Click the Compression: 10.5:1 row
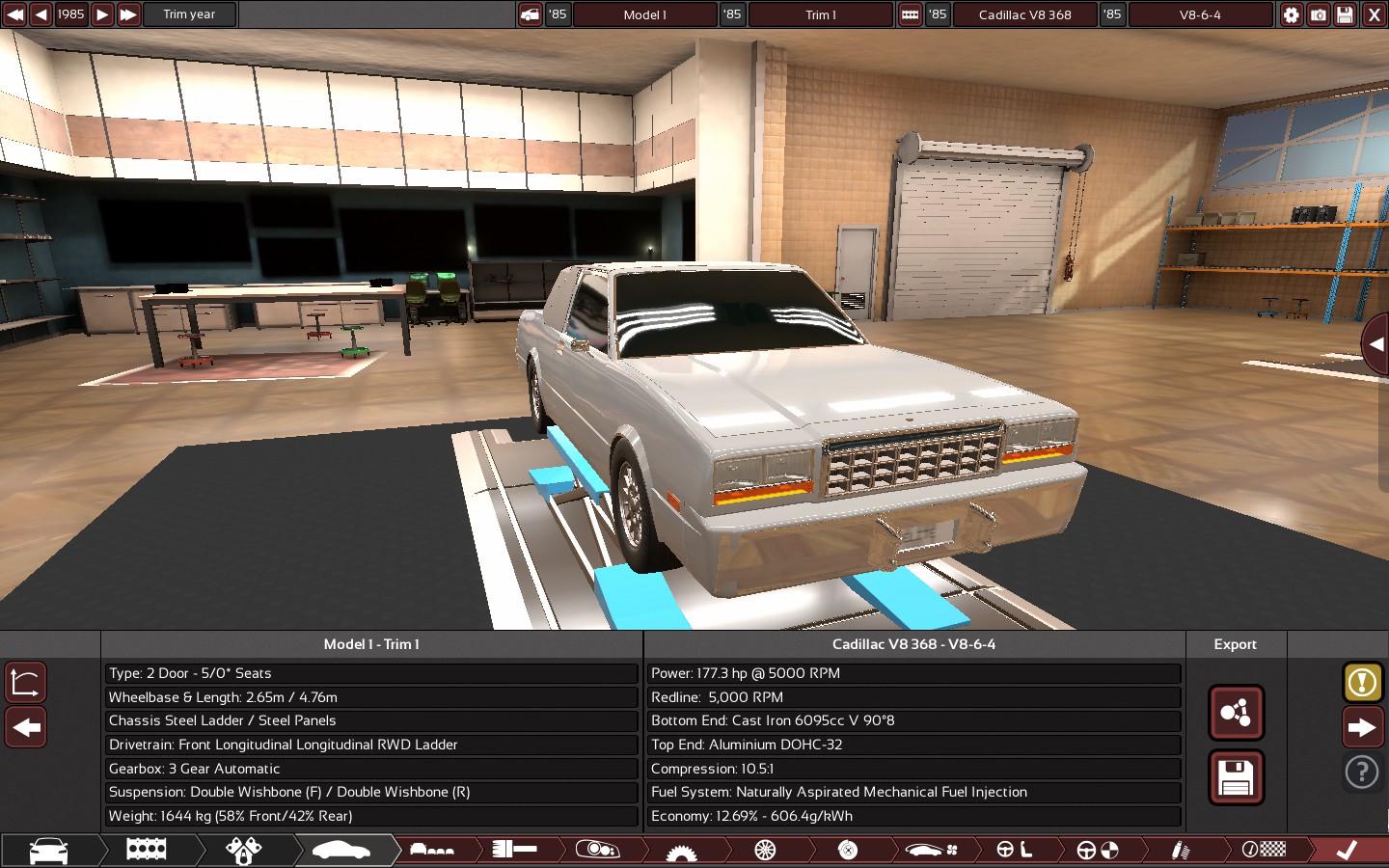 [x=913, y=769]
